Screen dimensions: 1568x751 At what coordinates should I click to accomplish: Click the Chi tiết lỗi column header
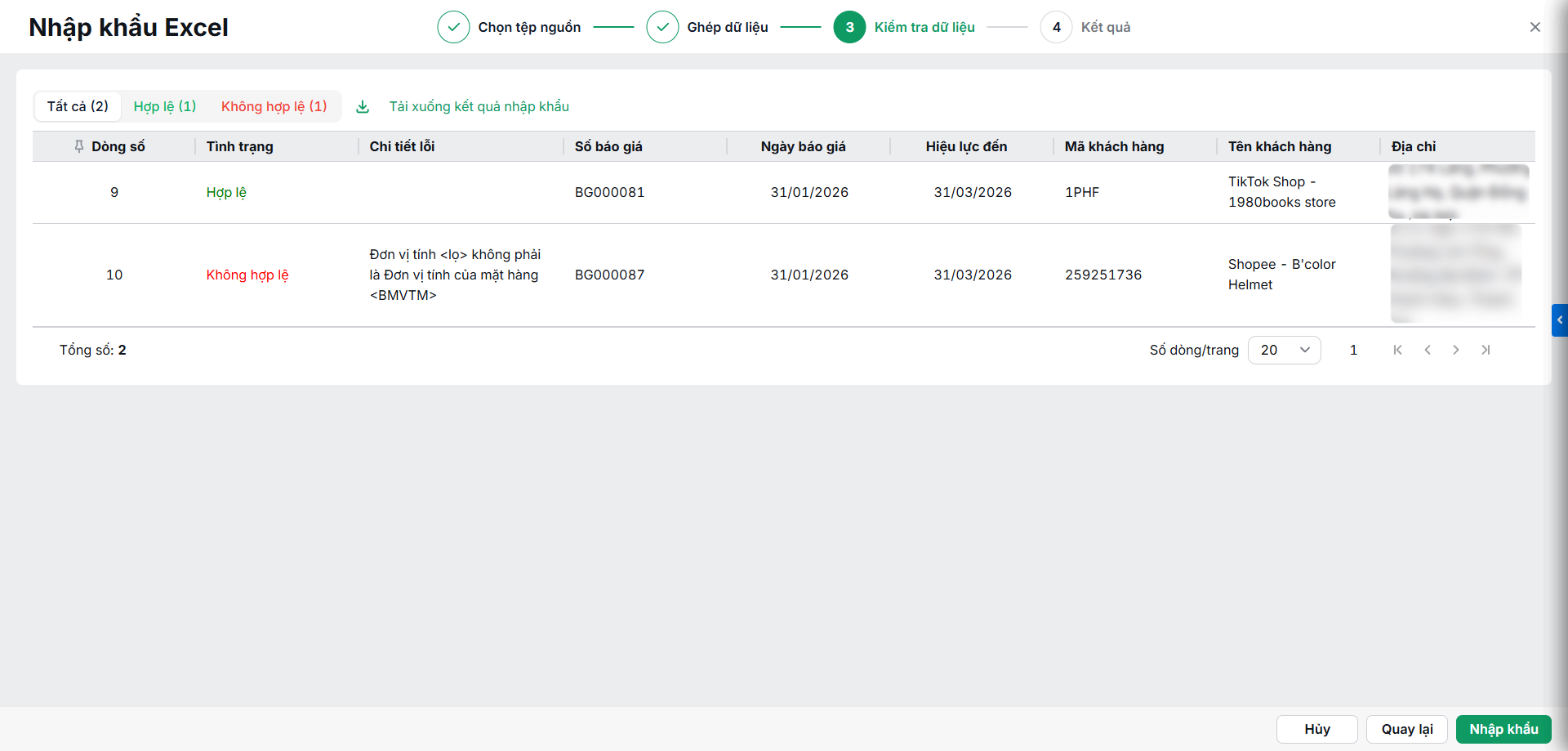tap(402, 146)
